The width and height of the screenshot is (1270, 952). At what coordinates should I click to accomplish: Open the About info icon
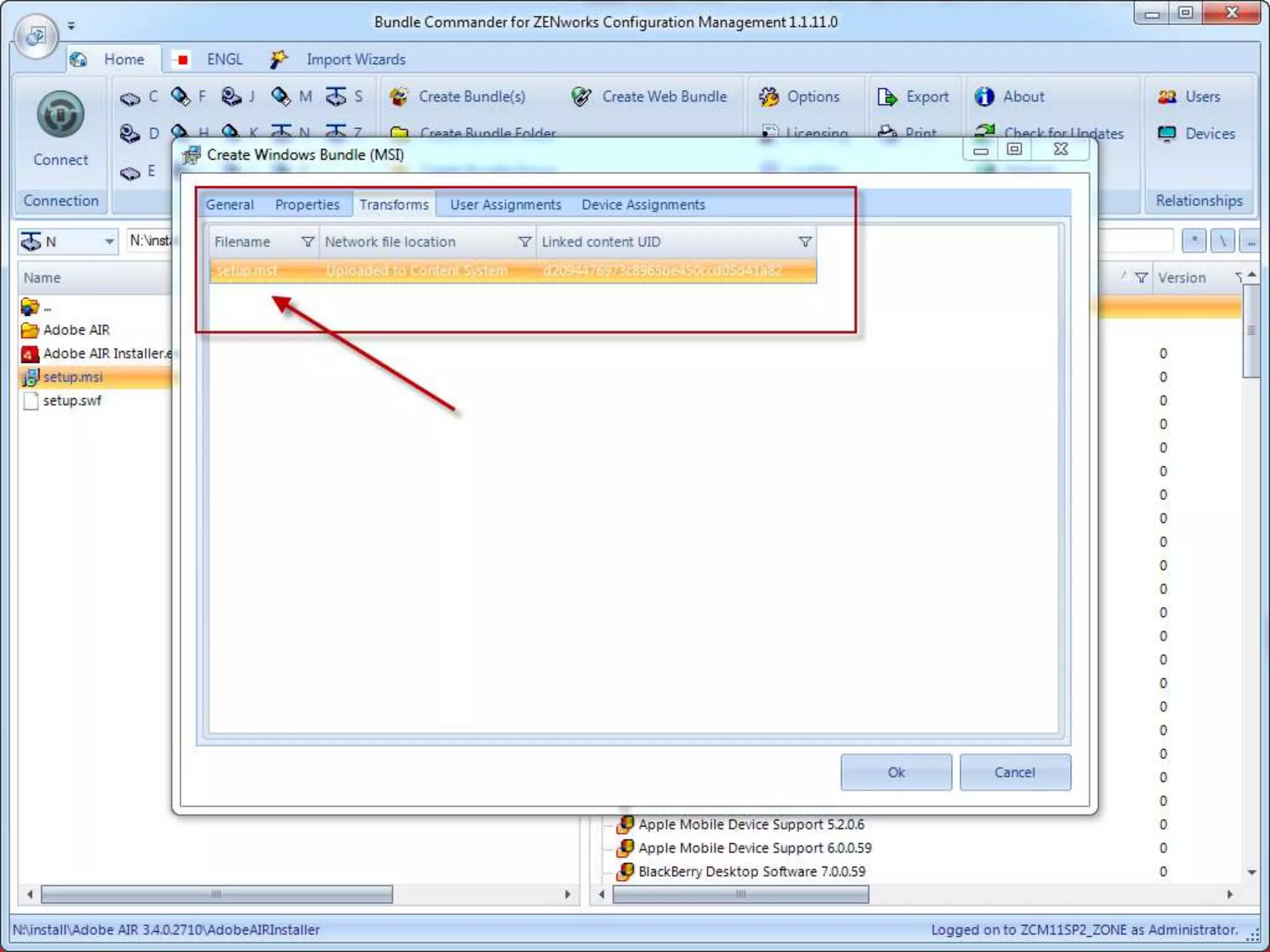click(984, 97)
